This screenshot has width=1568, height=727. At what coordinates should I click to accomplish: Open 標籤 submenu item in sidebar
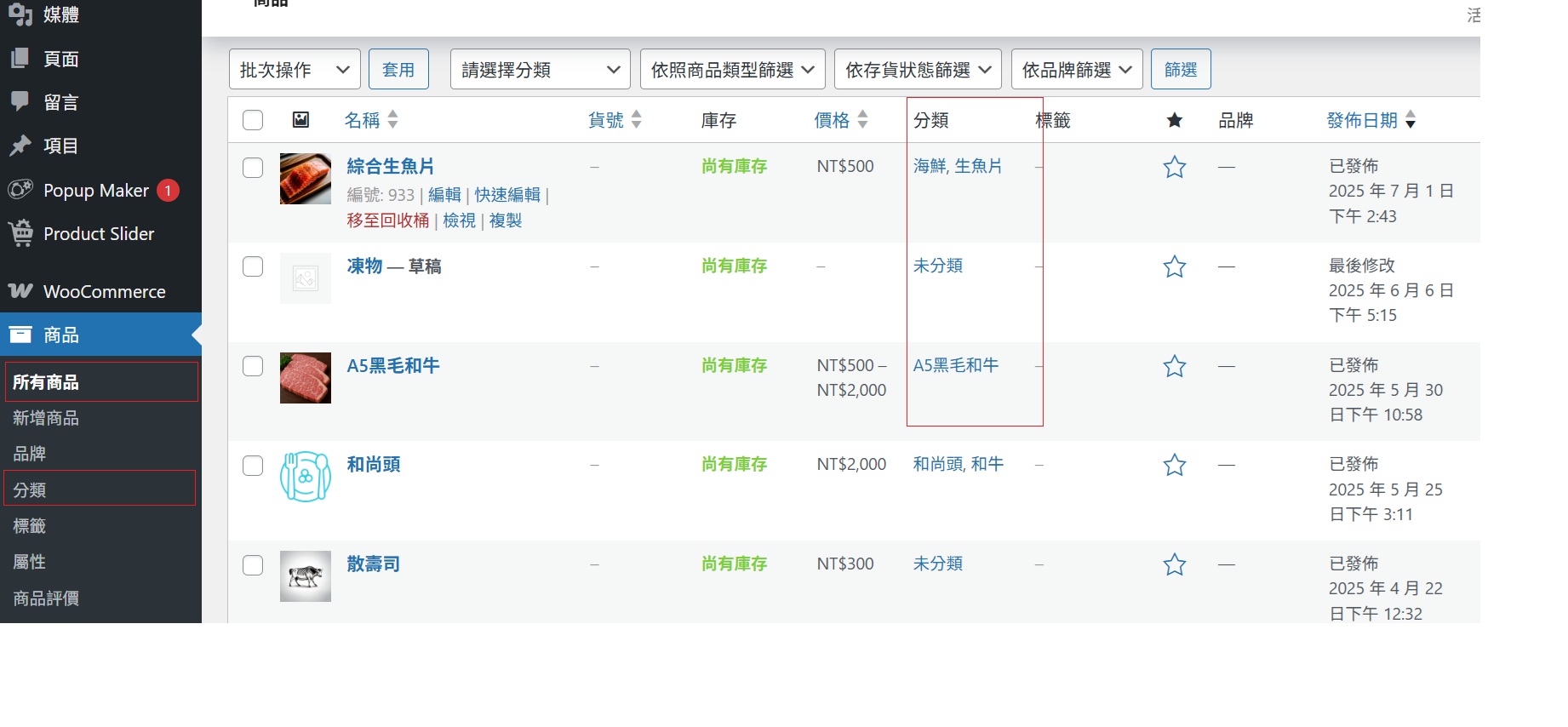30,526
